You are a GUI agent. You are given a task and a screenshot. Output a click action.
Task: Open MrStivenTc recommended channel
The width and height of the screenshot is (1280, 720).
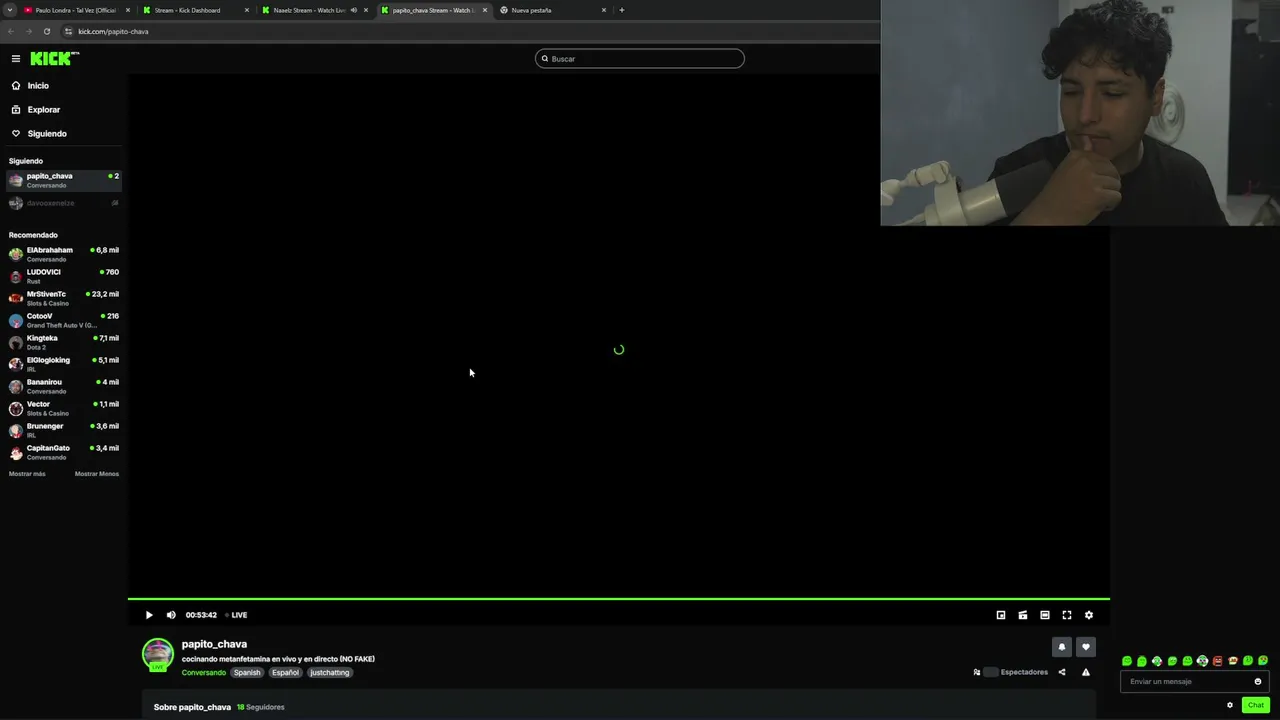(63, 298)
